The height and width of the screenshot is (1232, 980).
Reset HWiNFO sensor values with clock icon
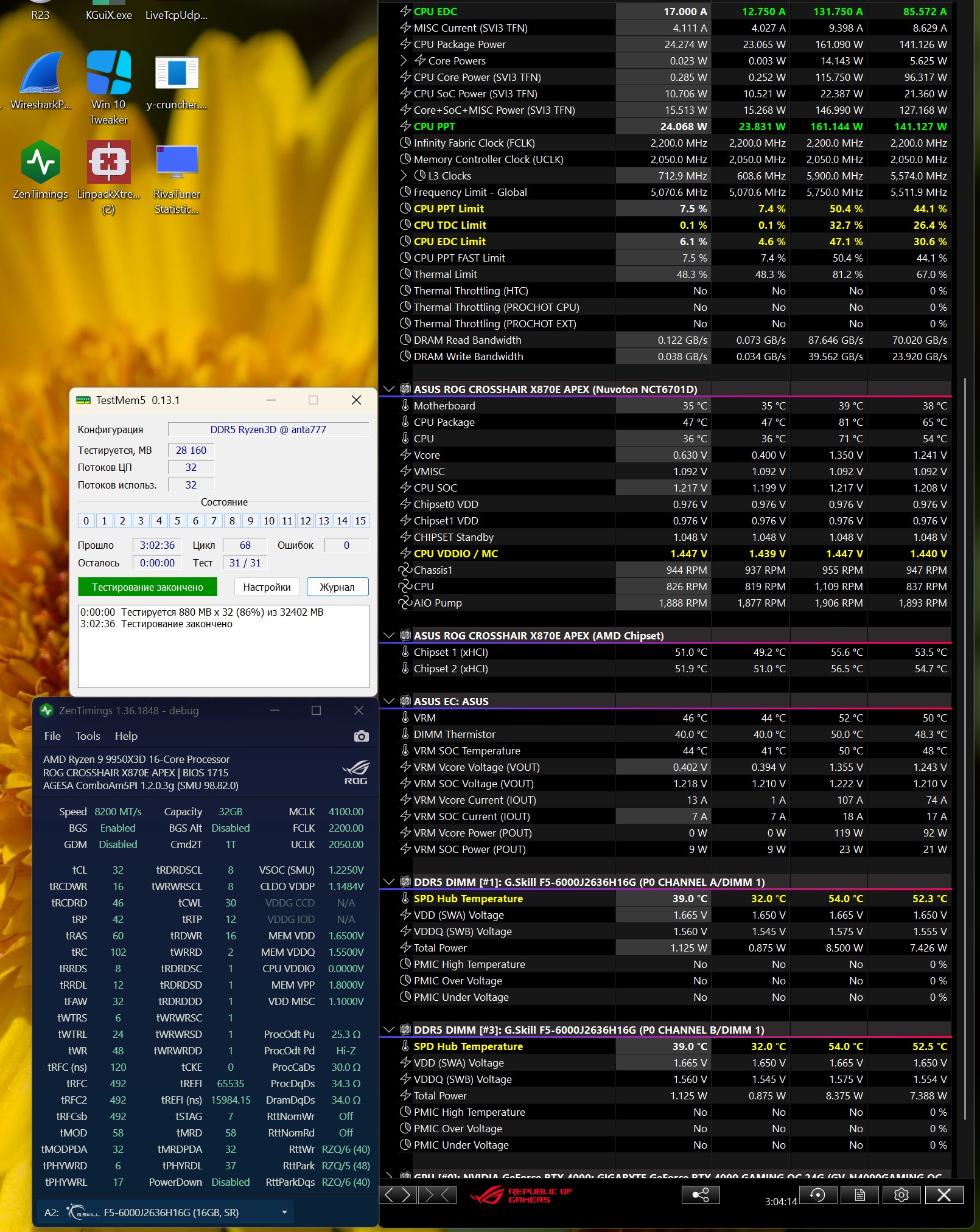click(x=817, y=1195)
